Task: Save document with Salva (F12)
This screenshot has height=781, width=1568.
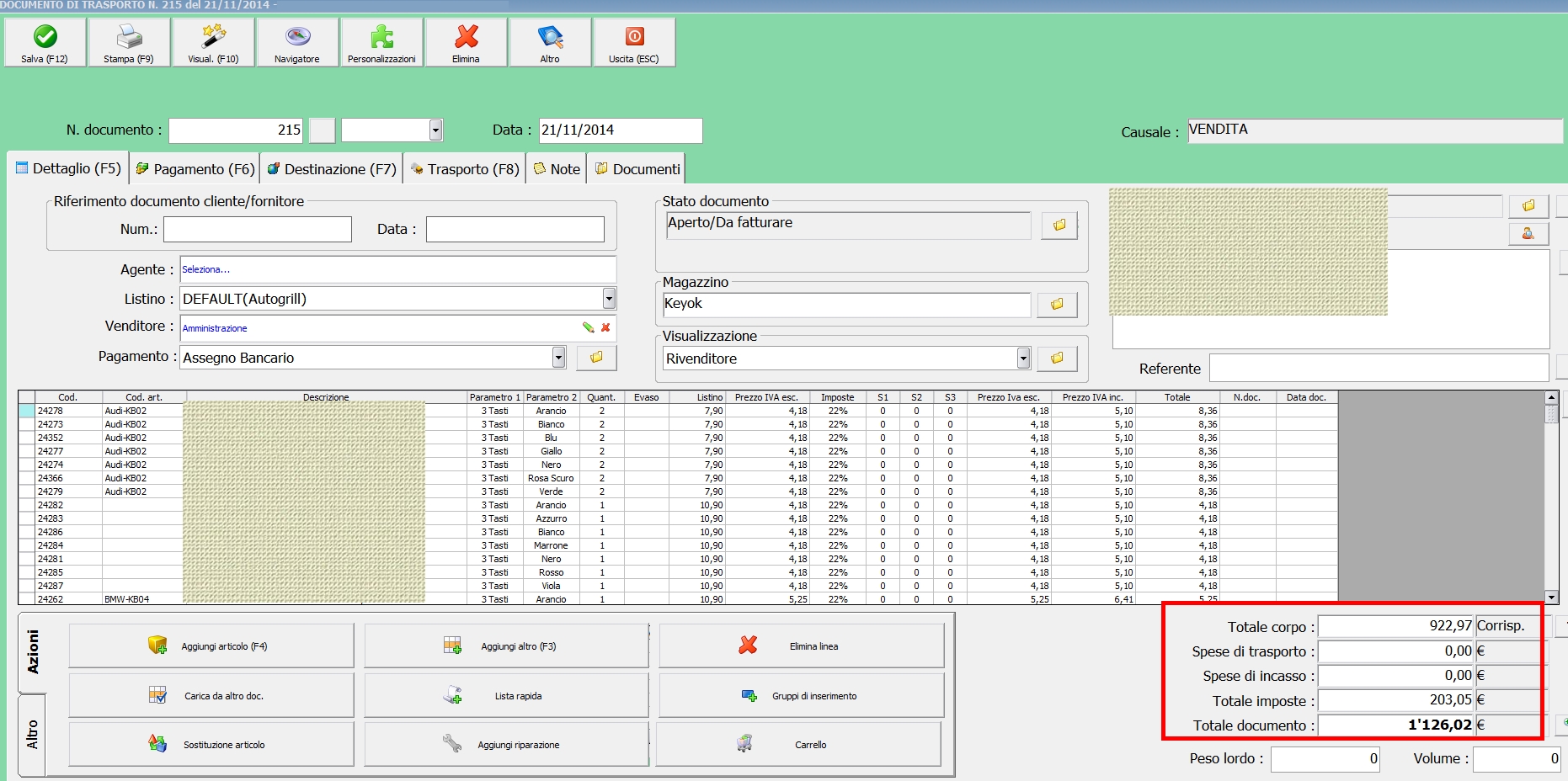Action: 45,43
